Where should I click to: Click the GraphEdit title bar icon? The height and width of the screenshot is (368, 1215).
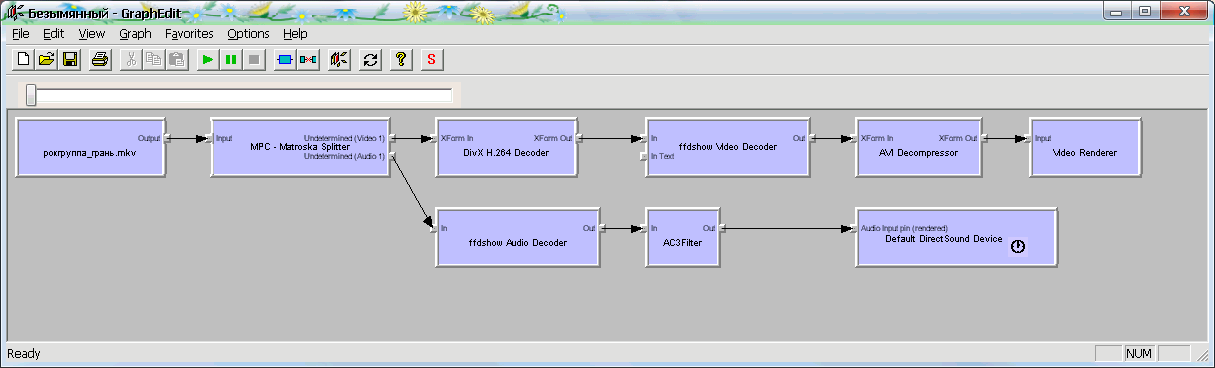[14, 13]
